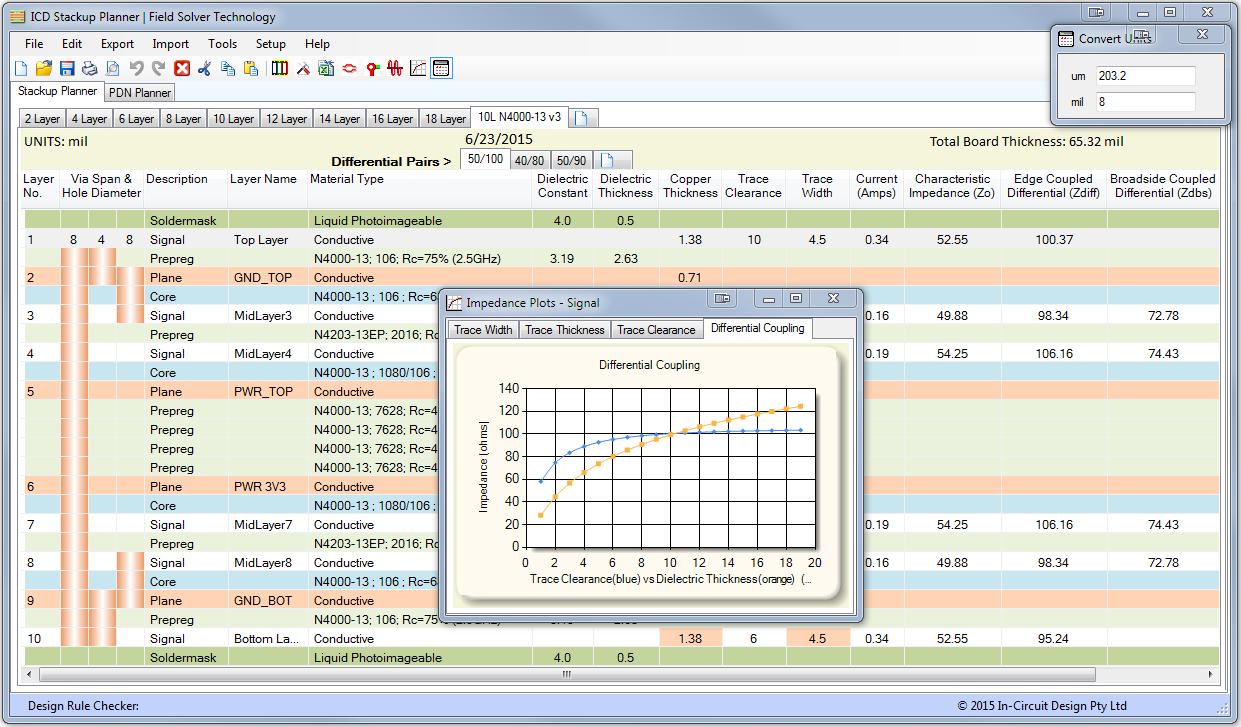Switch to Trace Thickness plot tab
The width and height of the screenshot is (1241, 727).
[x=565, y=330]
